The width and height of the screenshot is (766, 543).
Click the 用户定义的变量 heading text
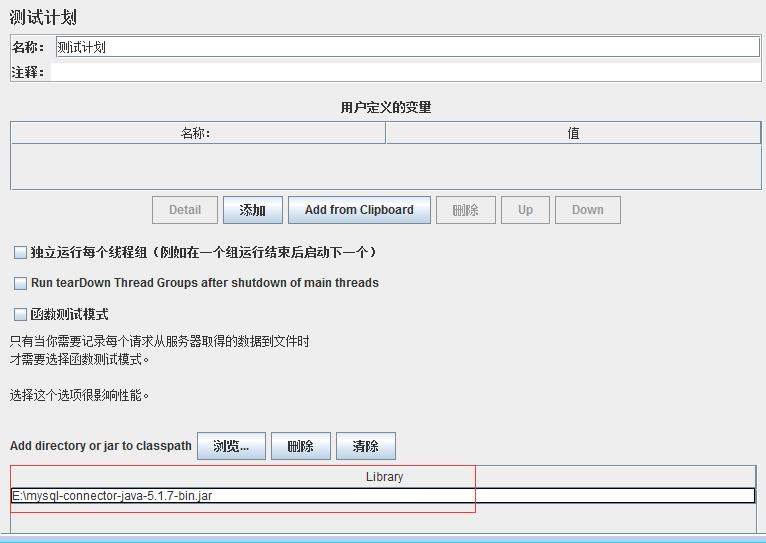point(386,107)
